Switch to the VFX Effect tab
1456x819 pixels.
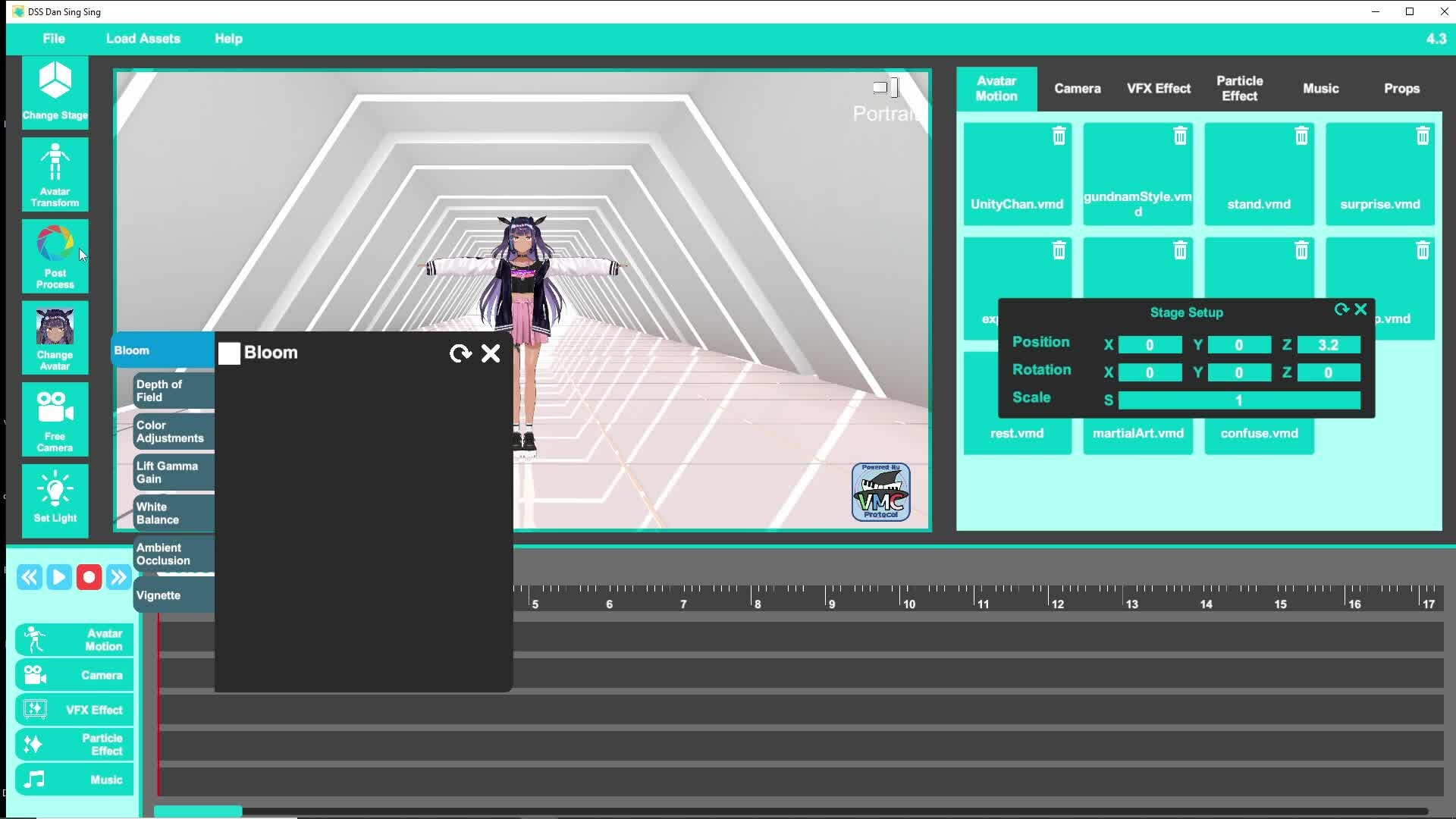pyautogui.click(x=1158, y=89)
